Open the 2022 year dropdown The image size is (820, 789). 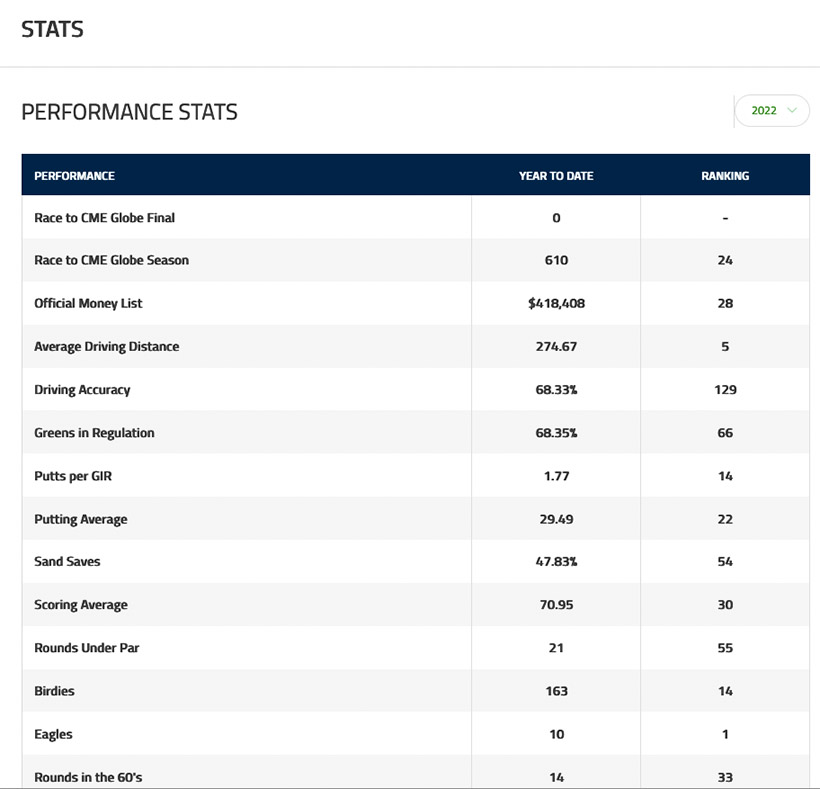(771, 111)
